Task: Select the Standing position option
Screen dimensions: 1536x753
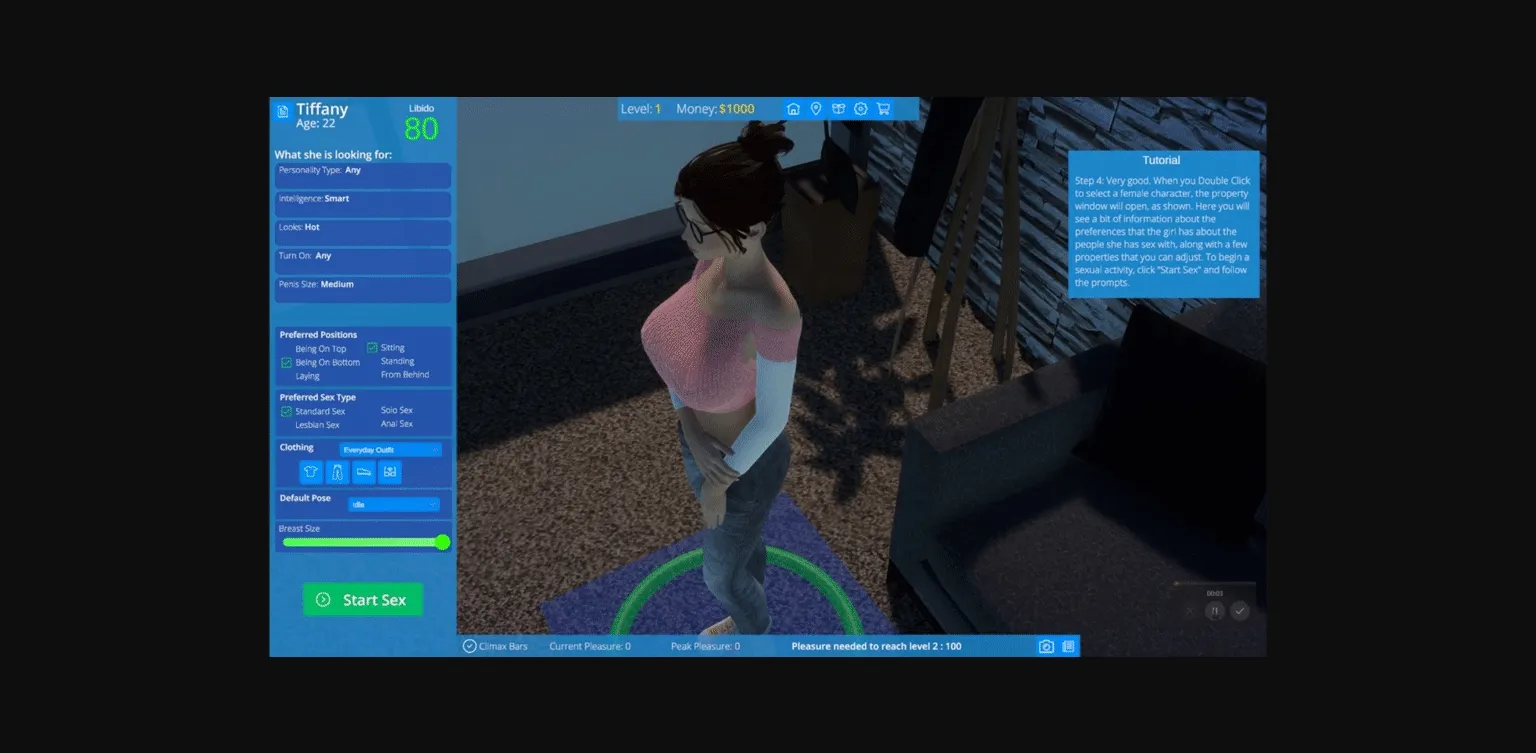Action: [397, 361]
